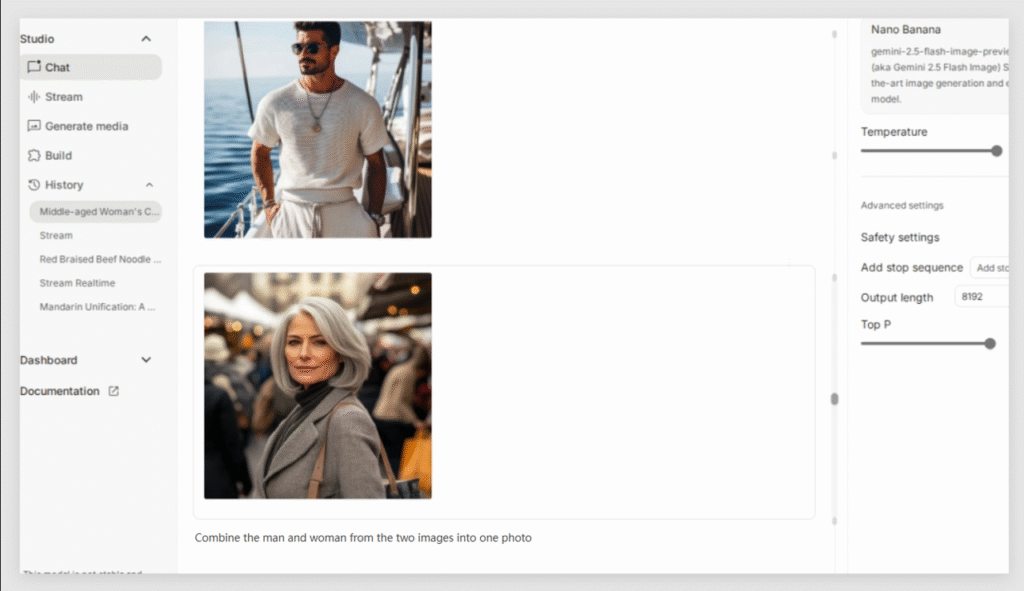Click the History clock icon

[34, 185]
